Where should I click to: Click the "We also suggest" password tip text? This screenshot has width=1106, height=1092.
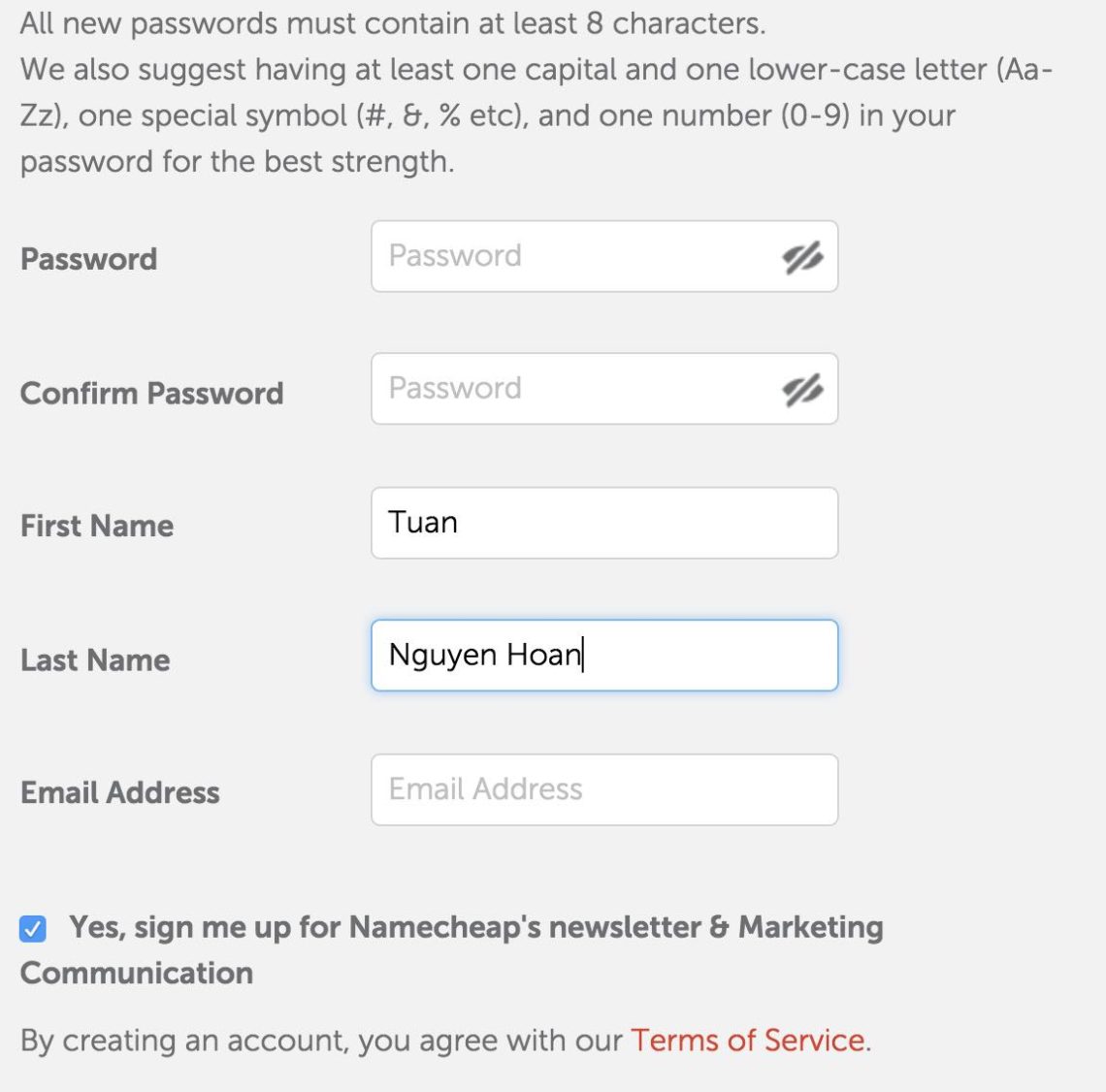[x=534, y=70]
